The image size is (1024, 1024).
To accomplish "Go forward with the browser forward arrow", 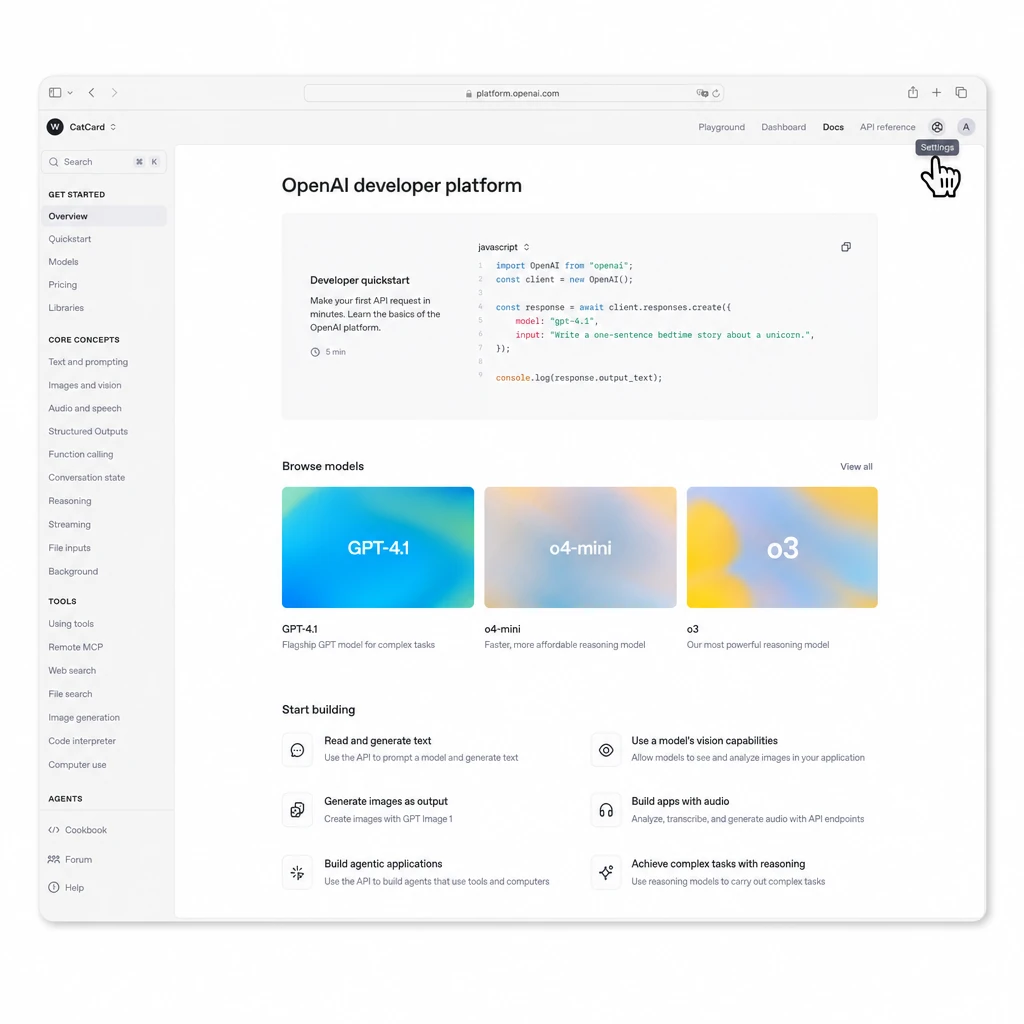I will (114, 93).
